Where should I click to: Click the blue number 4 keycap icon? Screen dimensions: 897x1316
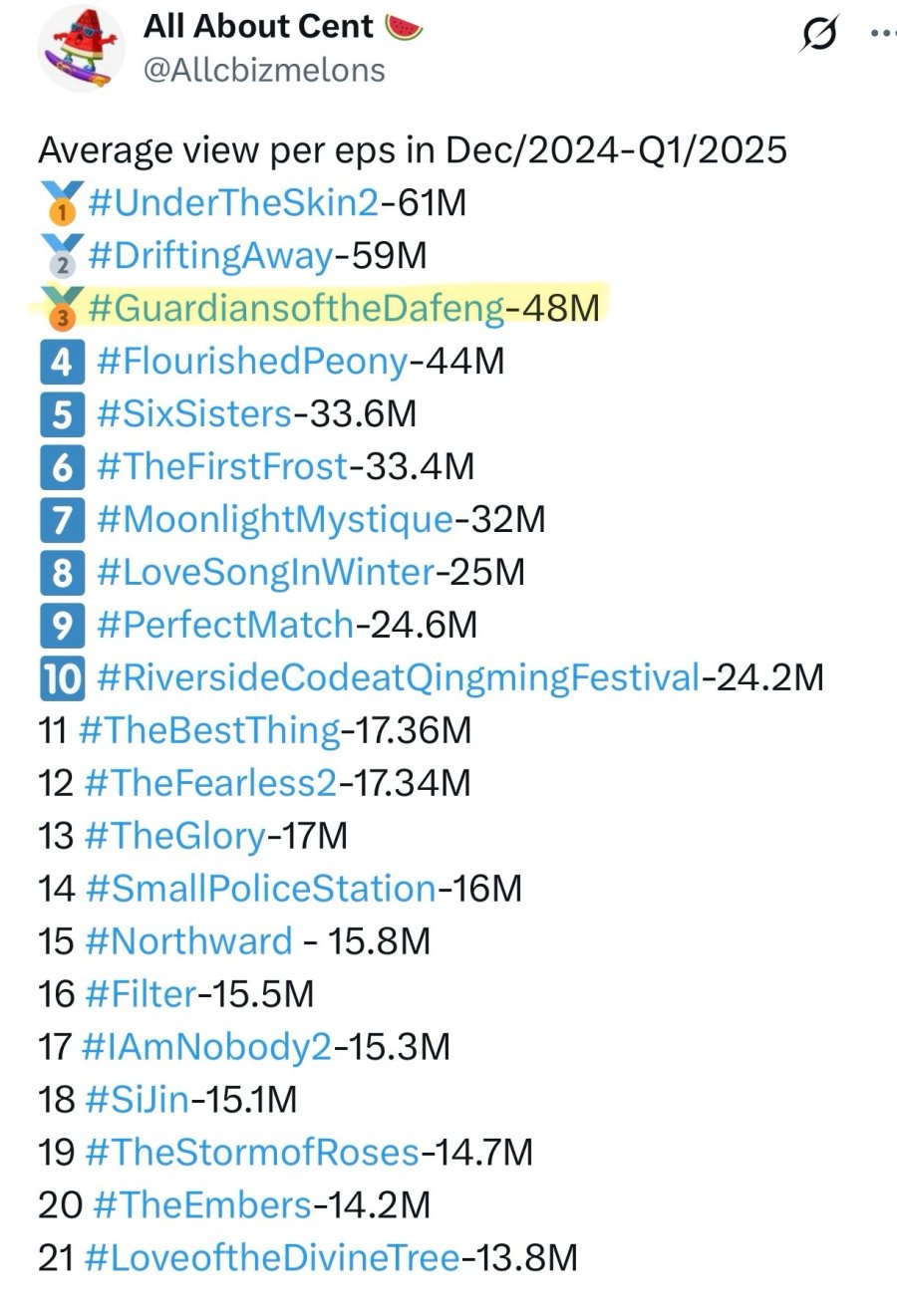(62, 362)
